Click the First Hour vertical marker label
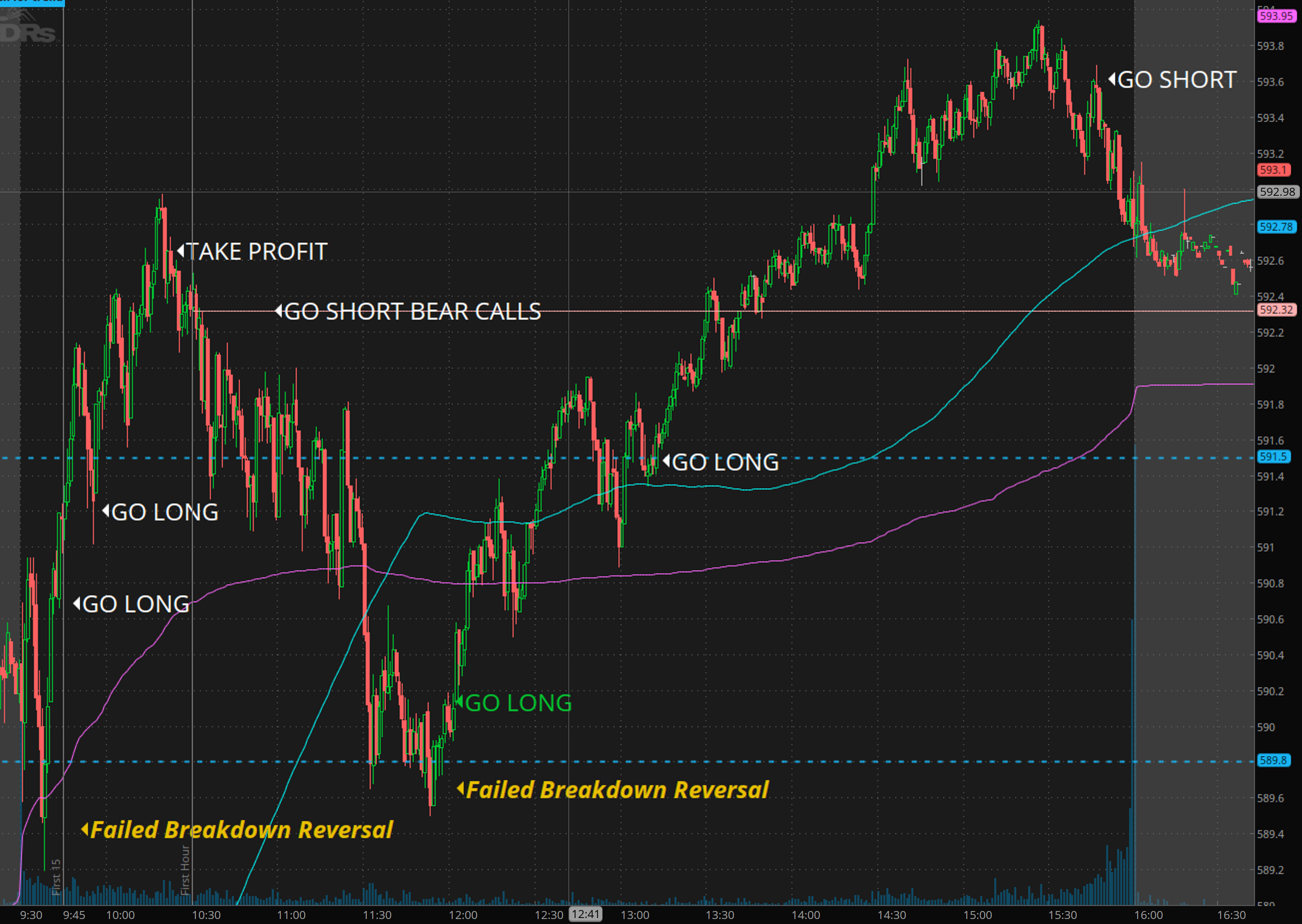This screenshot has height=924, width=1302. click(185, 870)
